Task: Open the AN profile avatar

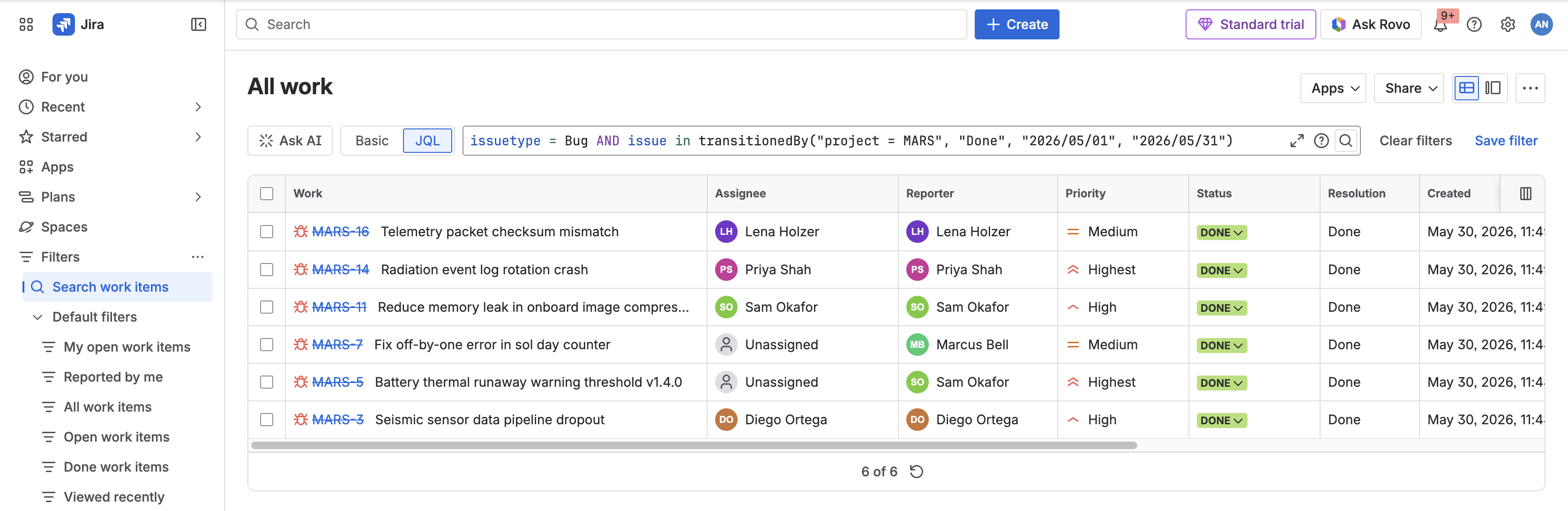Action: [1541, 24]
